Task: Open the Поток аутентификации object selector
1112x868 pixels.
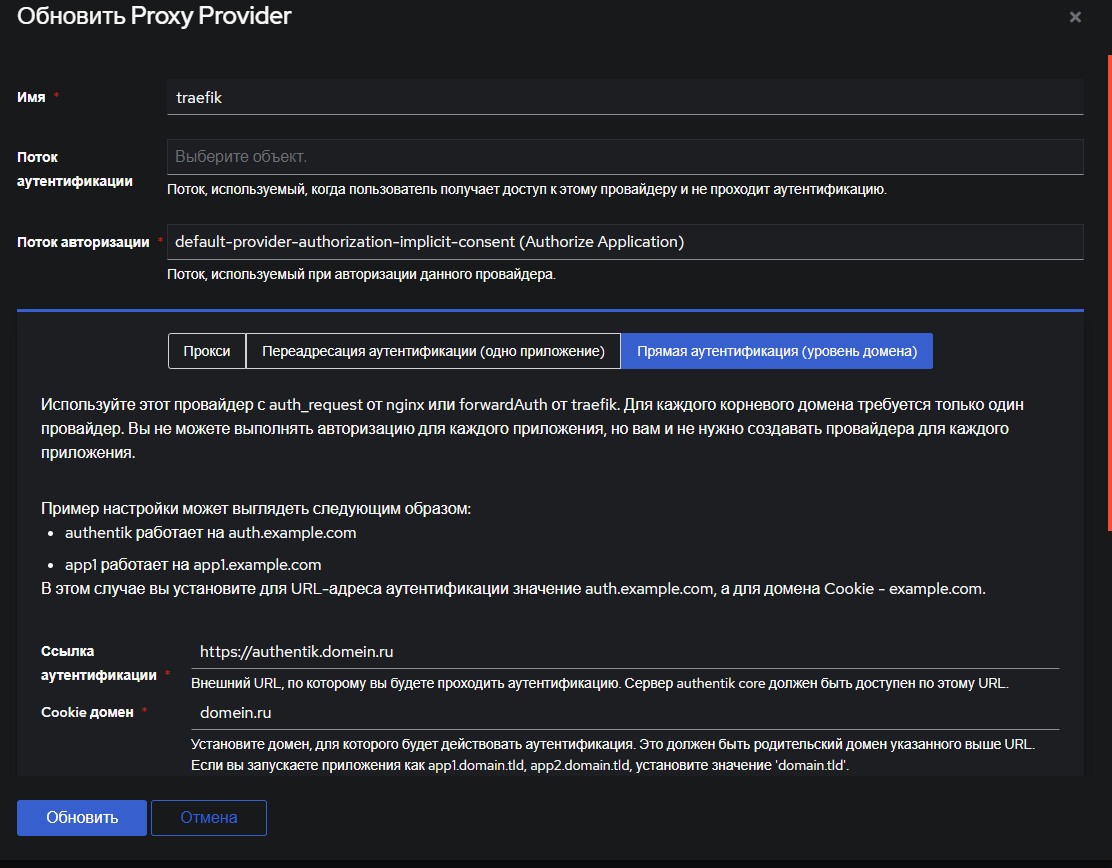Action: (625, 157)
